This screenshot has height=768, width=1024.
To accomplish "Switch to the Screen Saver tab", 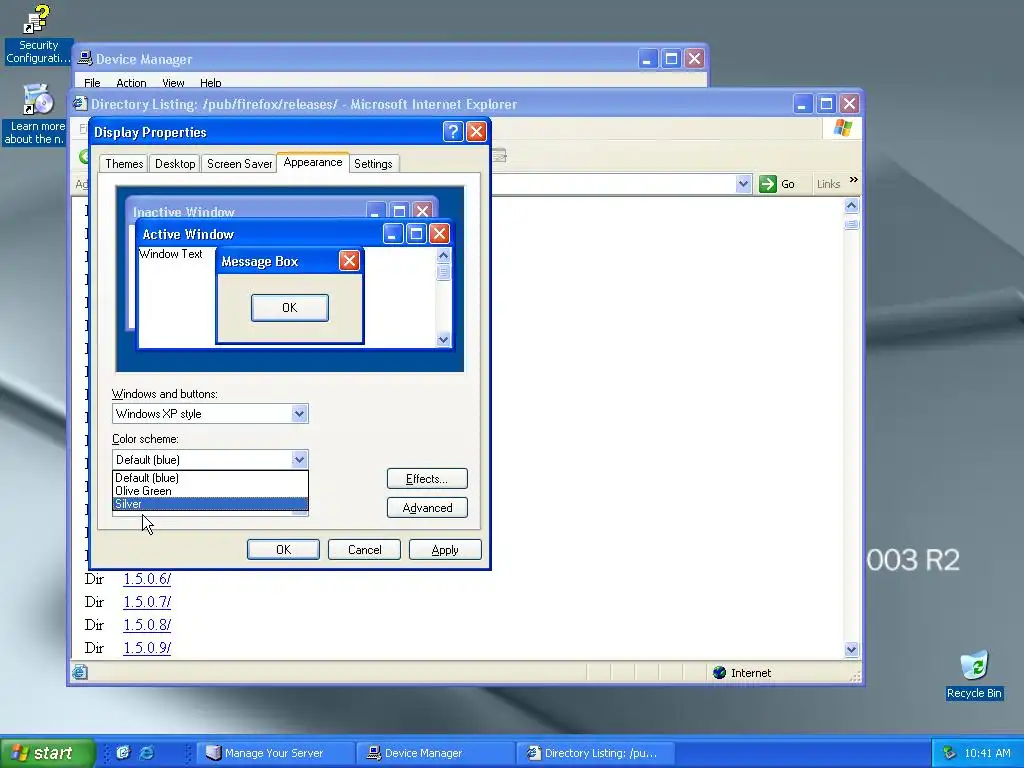I will click(x=239, y=164).
